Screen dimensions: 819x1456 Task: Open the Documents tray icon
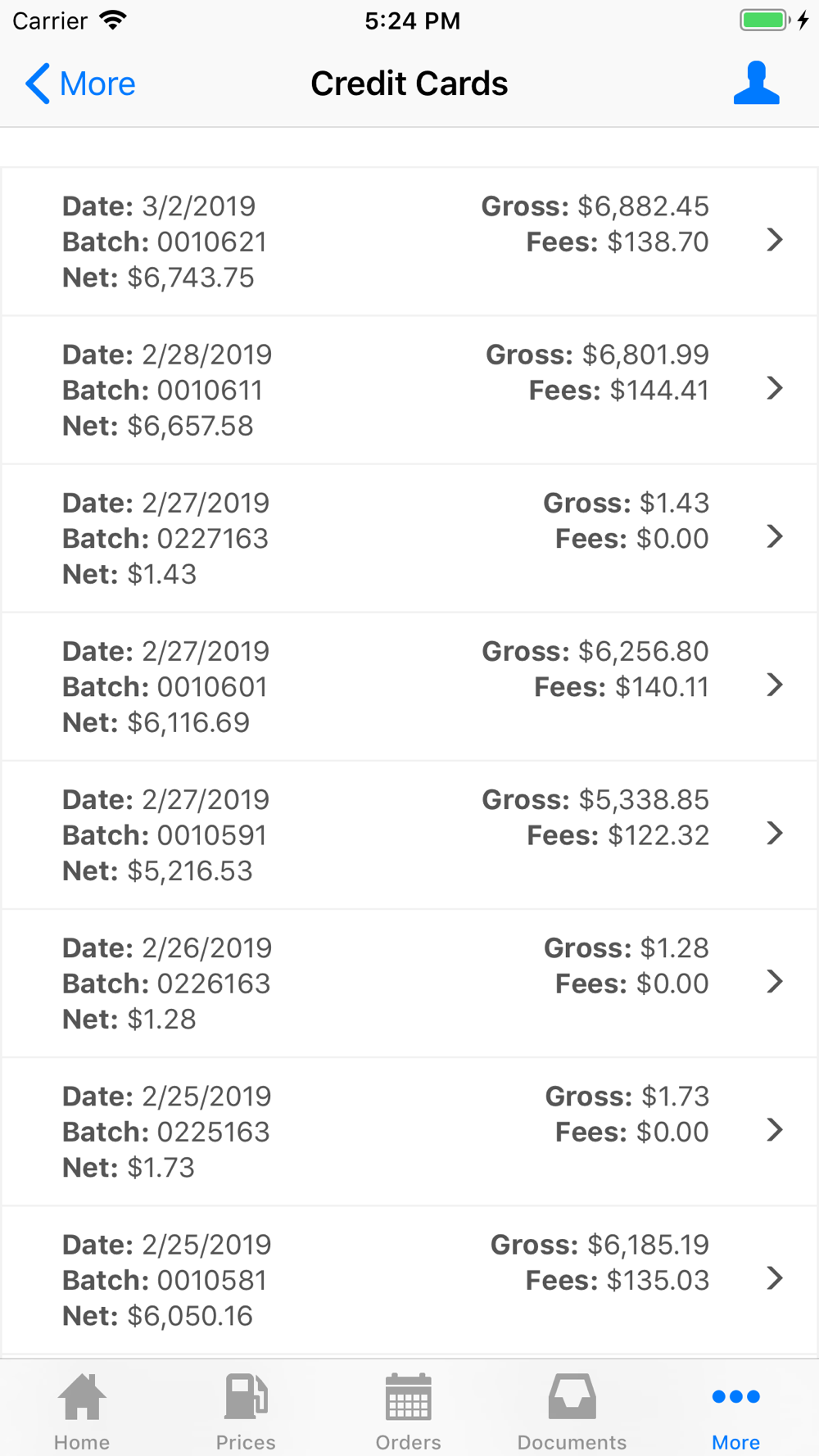pyautogui.click(x=572, y=1397)
